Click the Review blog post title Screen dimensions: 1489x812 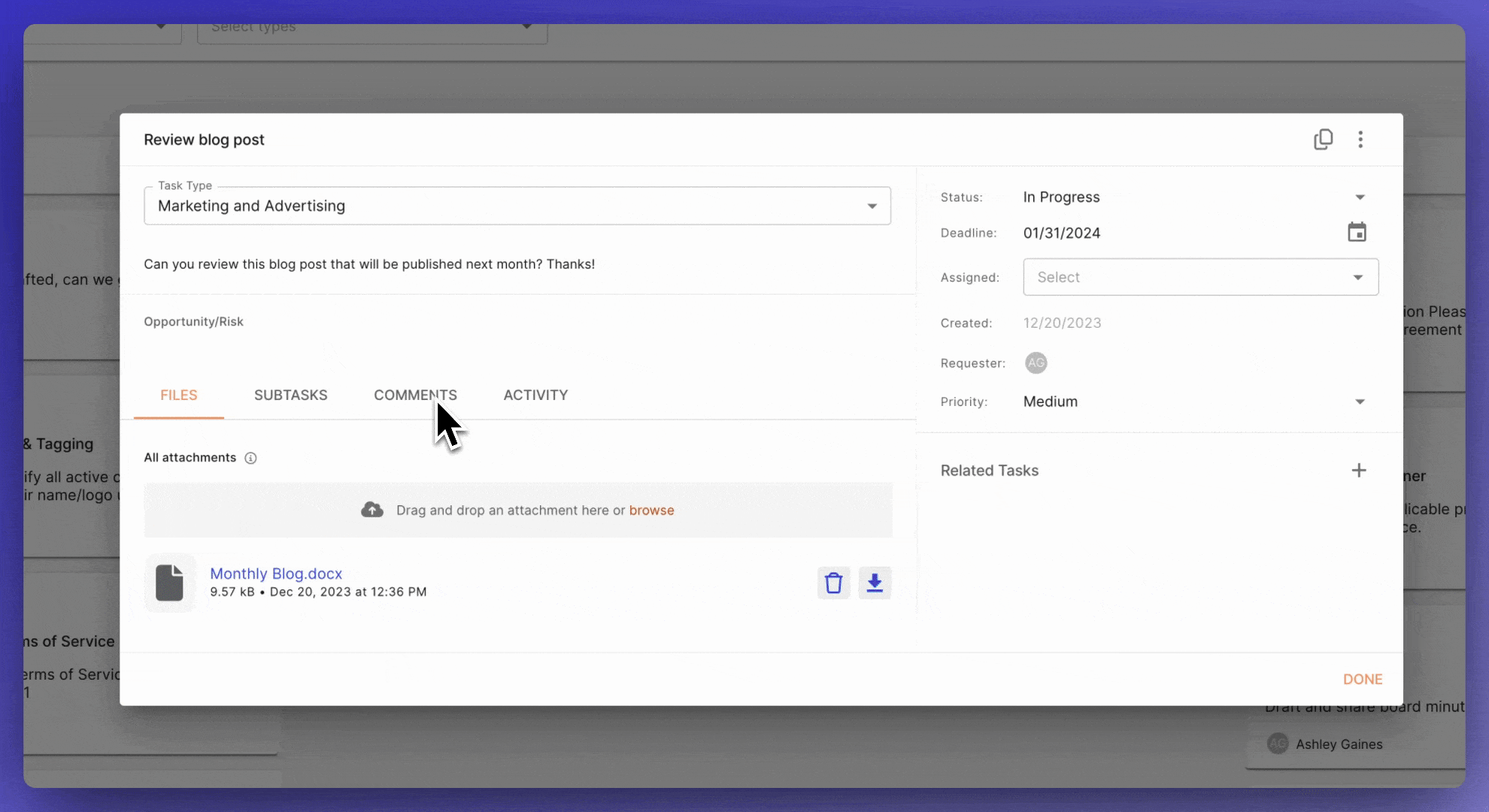[204, 140]
